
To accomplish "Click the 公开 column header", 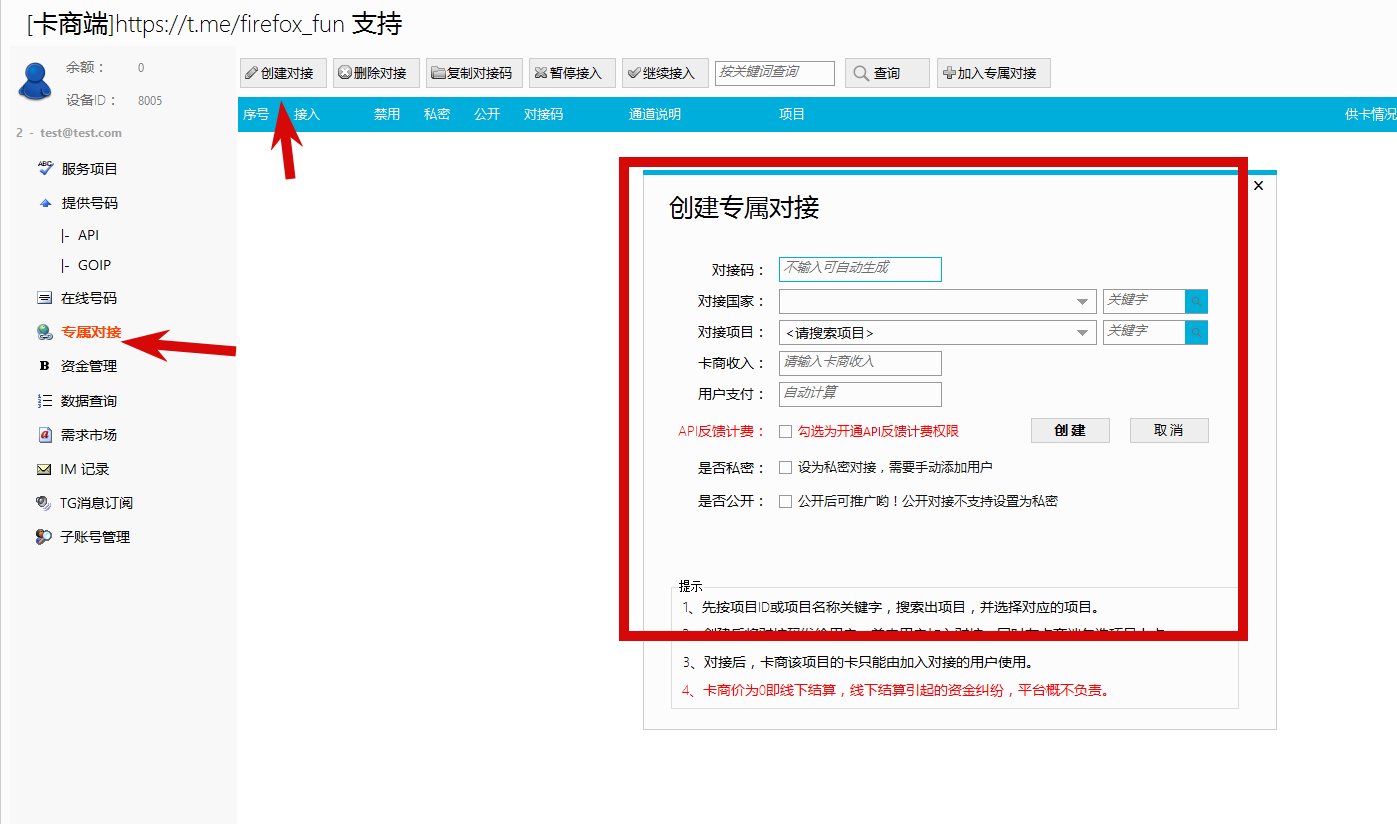I will pyautogui.click(x=487, y=115).
